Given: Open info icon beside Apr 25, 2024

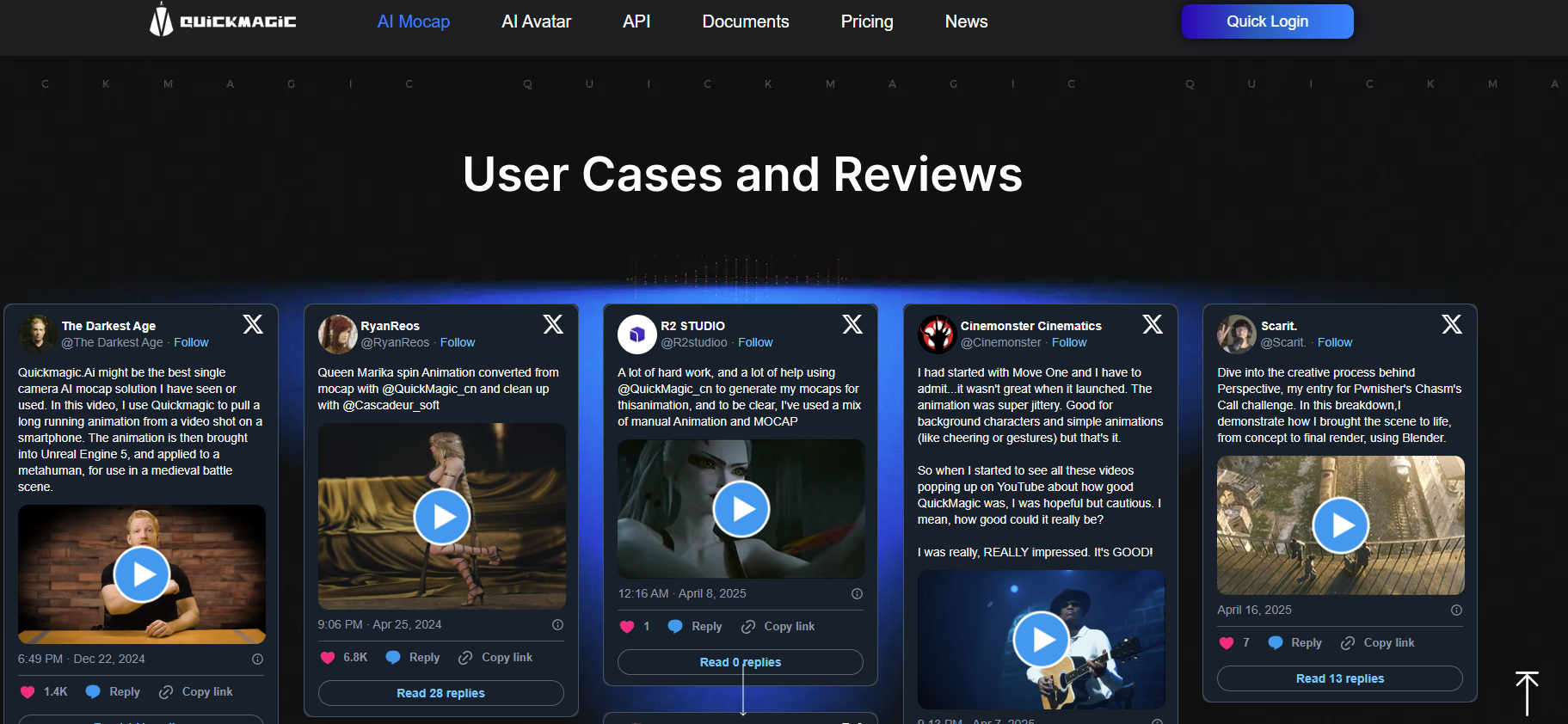Looking at the screenshot, I should tap(557, 625).
